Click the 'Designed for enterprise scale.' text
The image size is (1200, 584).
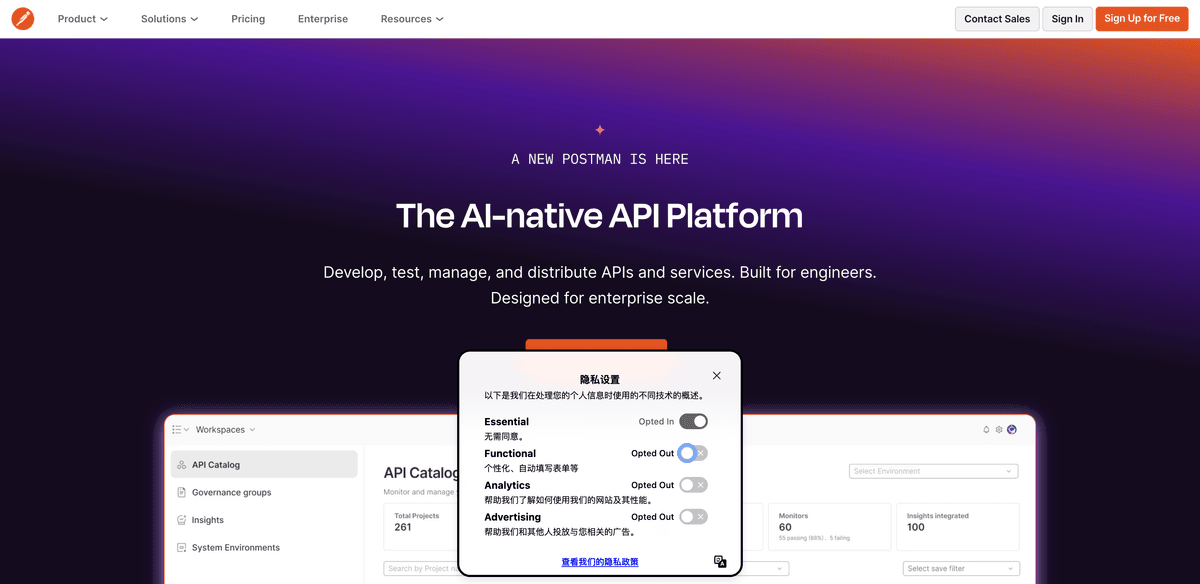(x=600, y=298)
